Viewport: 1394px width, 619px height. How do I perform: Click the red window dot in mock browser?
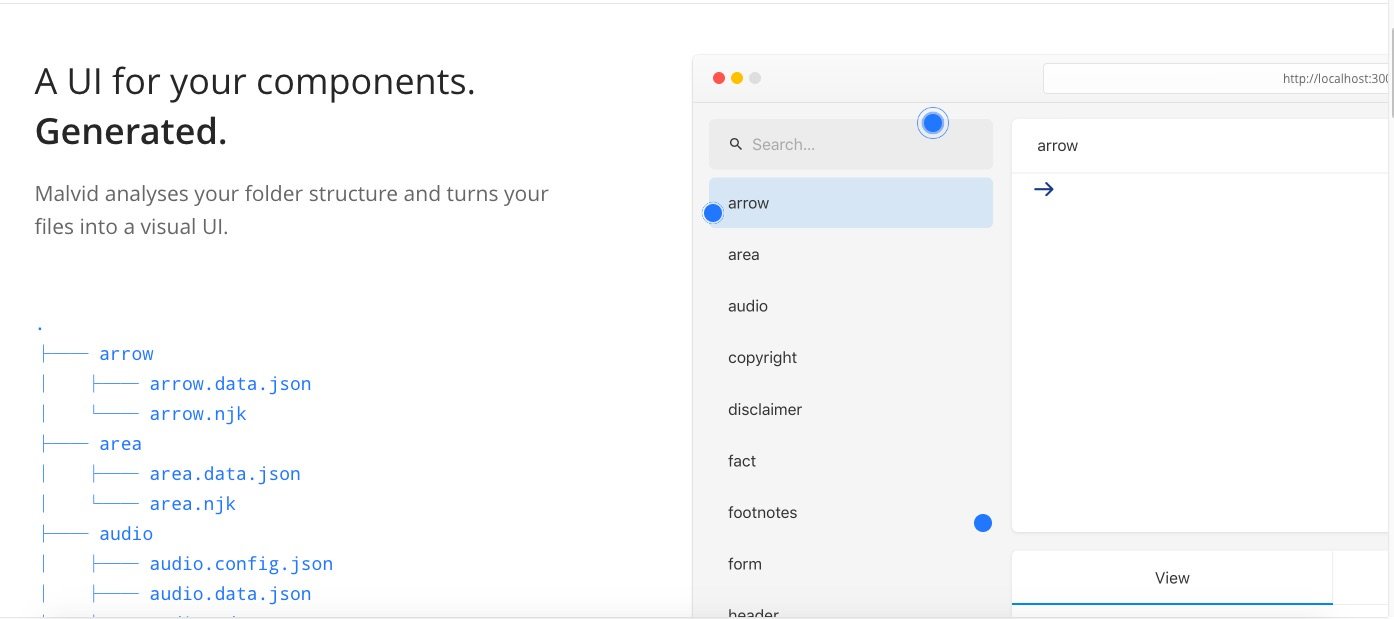tap(718, 78)
